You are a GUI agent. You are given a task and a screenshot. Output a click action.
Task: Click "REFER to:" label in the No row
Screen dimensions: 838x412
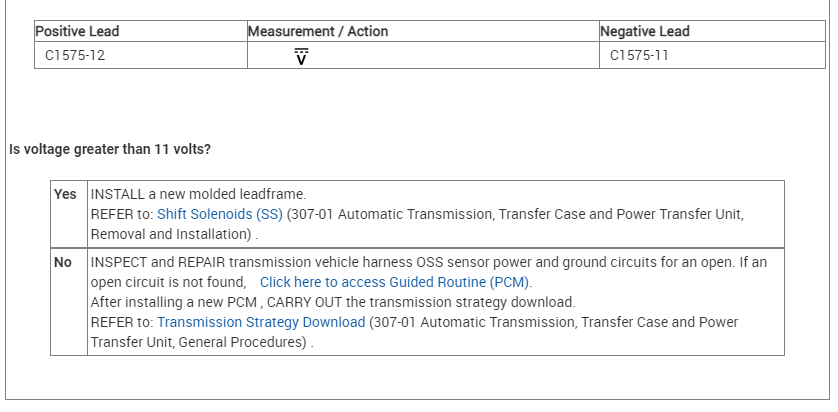(x=121, y=322)
